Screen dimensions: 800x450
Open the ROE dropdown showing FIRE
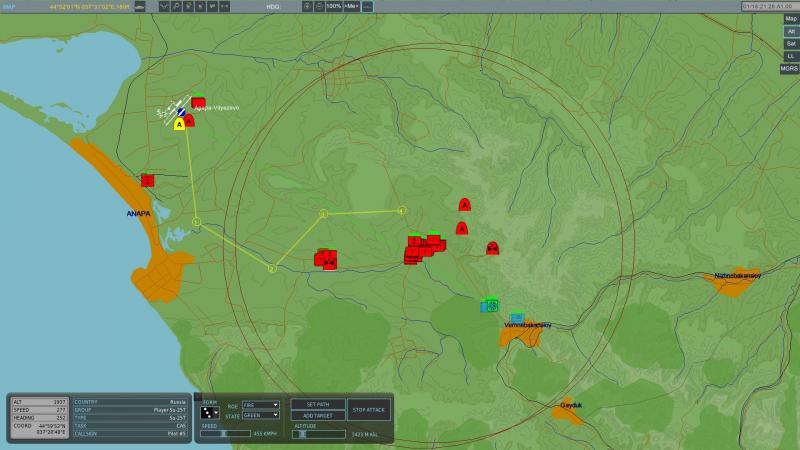pyautogui.click(x=261, y=405)
